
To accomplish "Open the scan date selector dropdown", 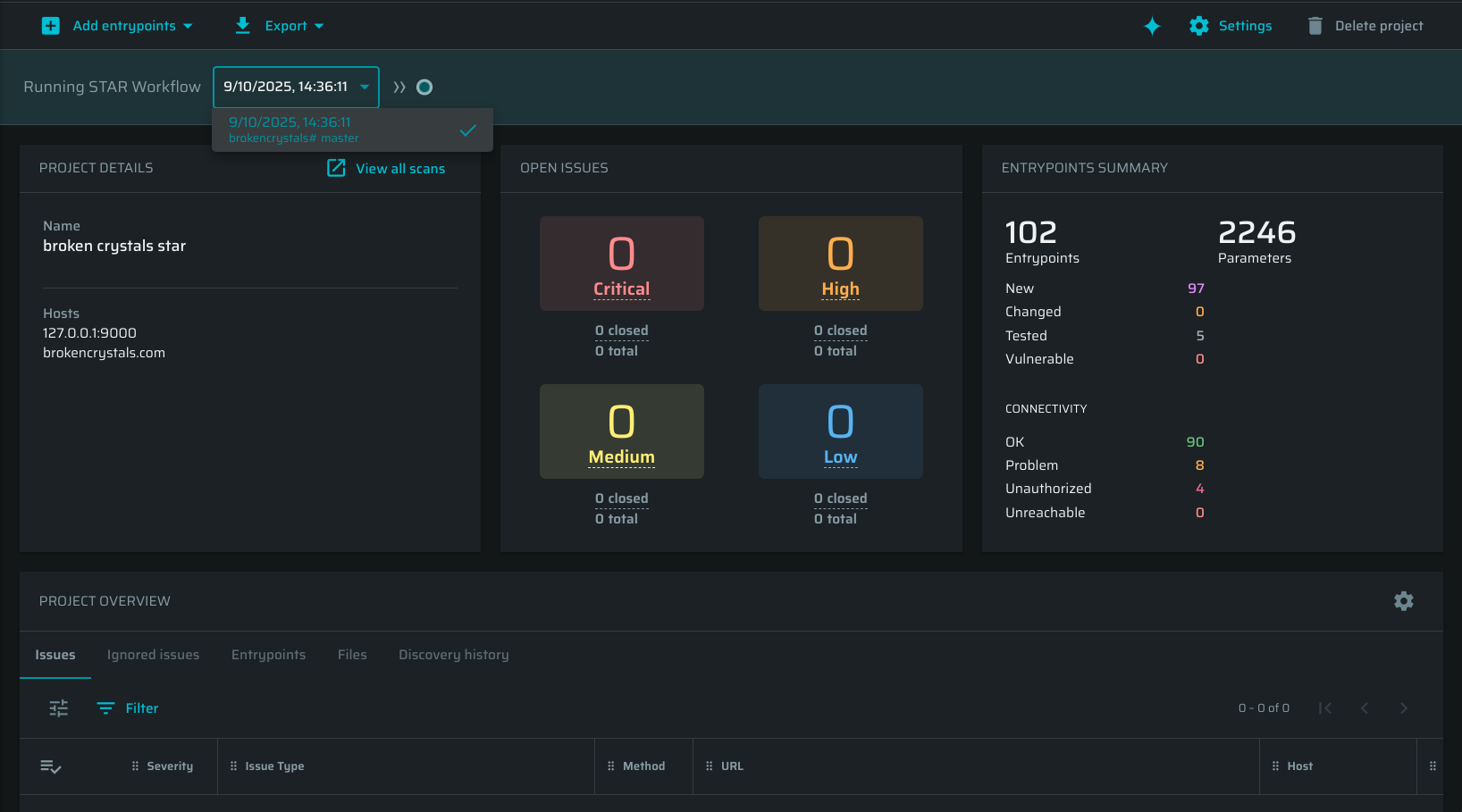I will (x=296, y=87).
